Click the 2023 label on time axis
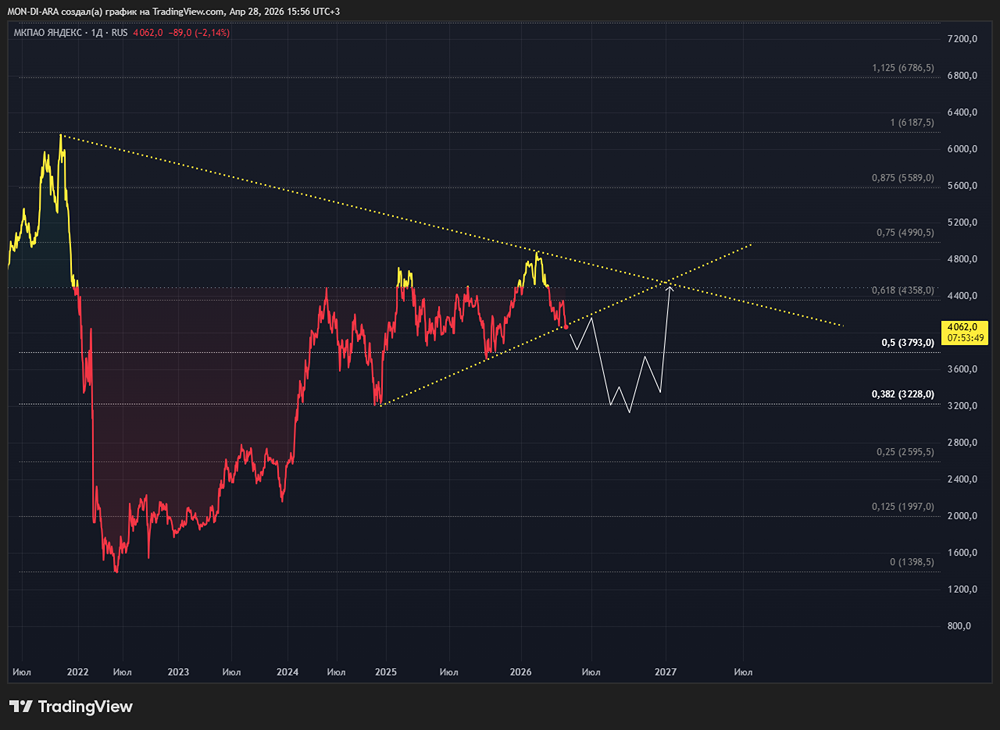1000x730 pixels. tap(178, 672)
